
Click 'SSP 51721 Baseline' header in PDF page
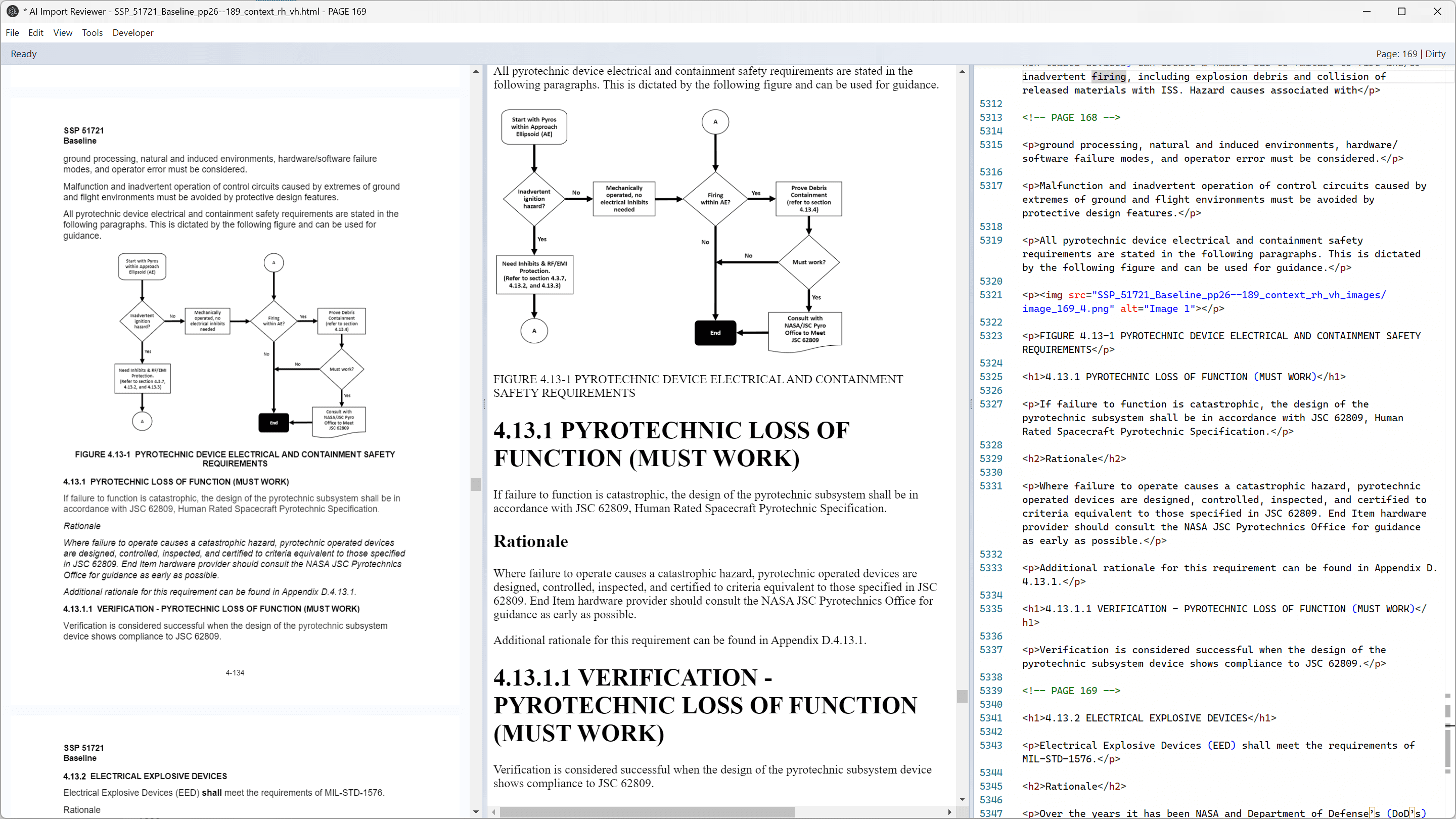[83, 135]
